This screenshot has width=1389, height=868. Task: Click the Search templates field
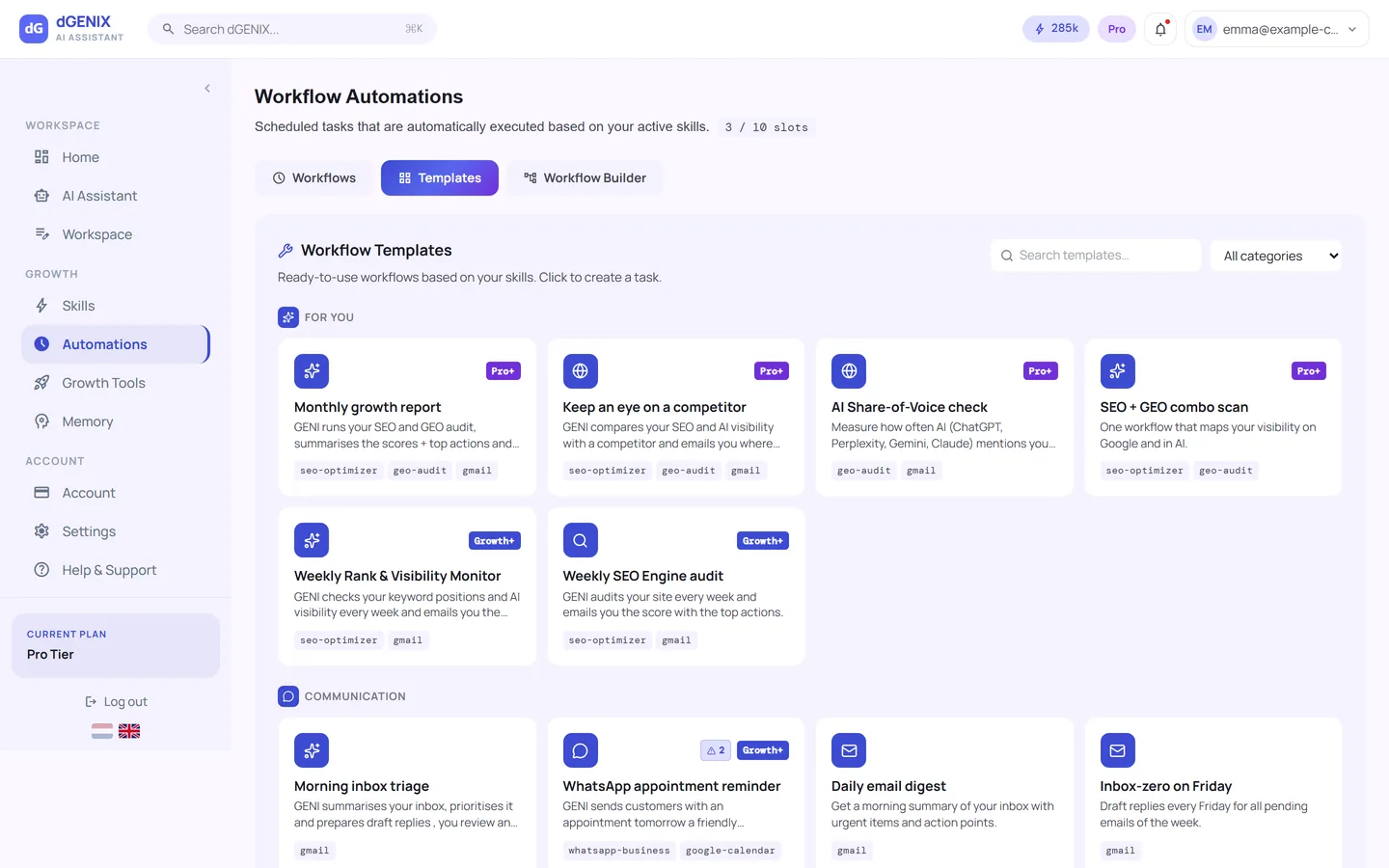click(1096, 256)
